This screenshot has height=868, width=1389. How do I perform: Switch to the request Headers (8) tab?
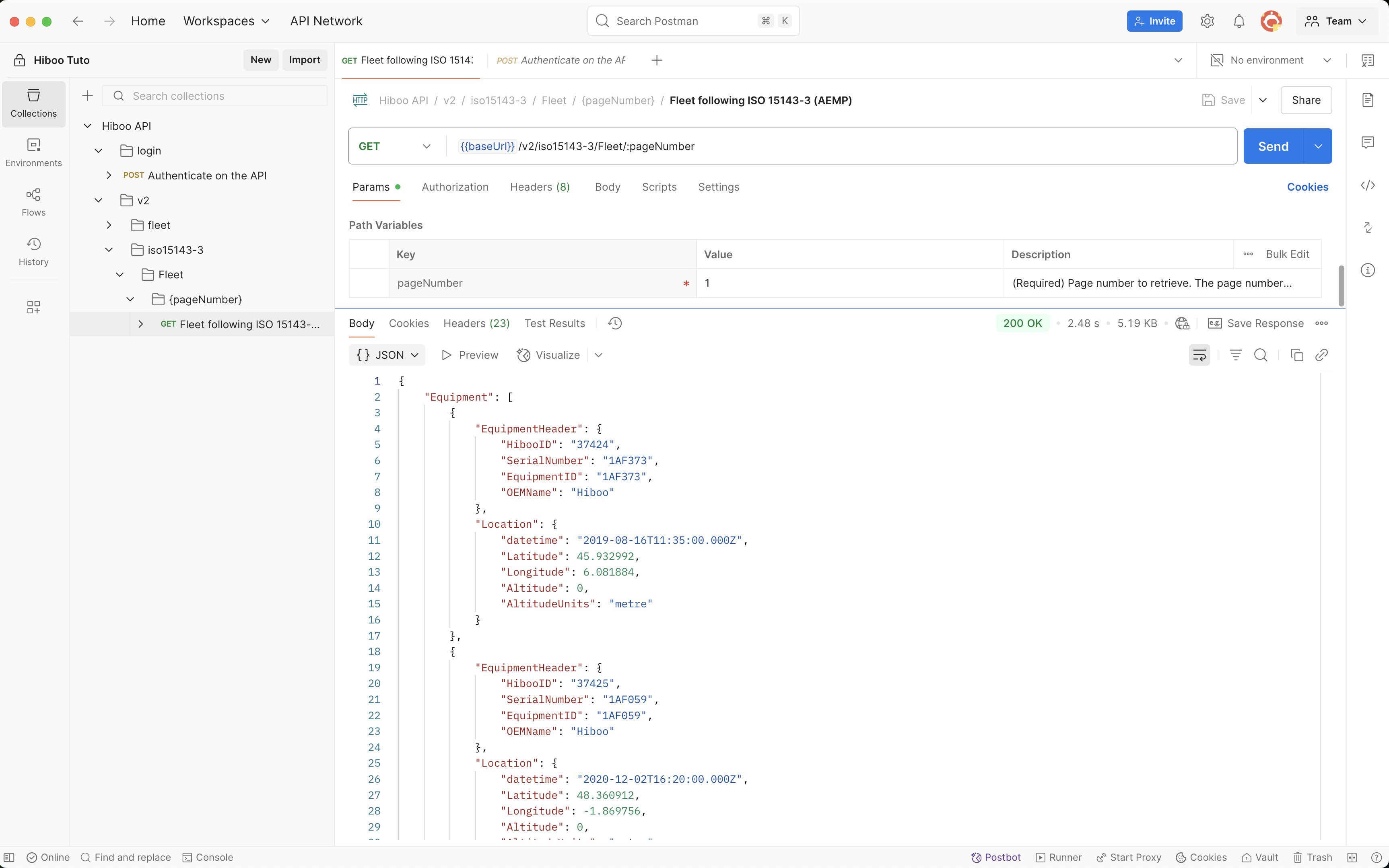click(540, 187)
